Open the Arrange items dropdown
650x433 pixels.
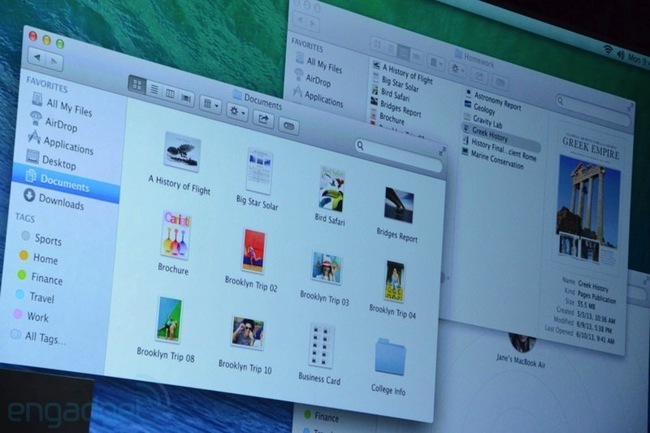(x=210, y=104)
